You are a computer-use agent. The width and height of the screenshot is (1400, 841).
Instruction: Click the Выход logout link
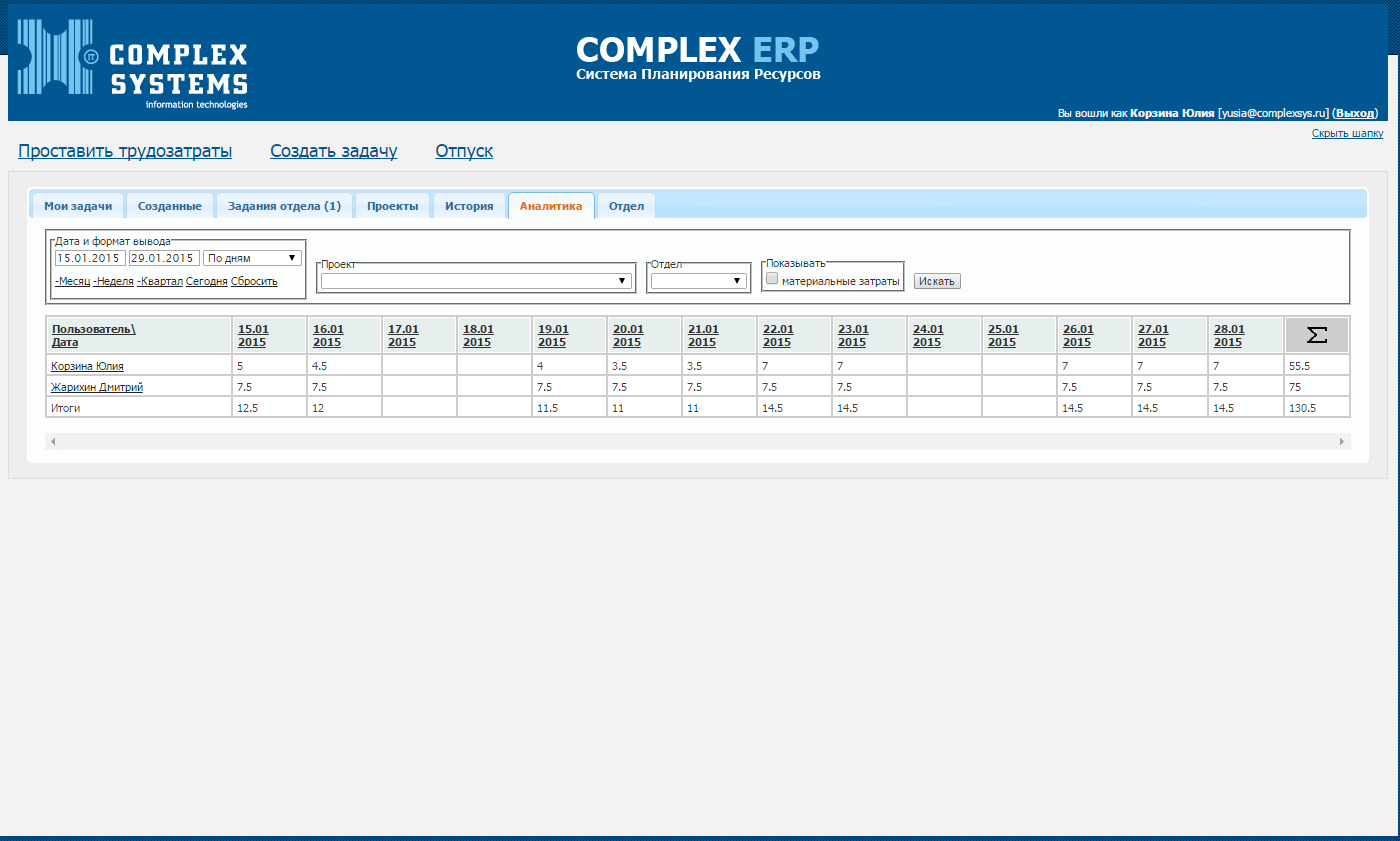point(1356,113)
